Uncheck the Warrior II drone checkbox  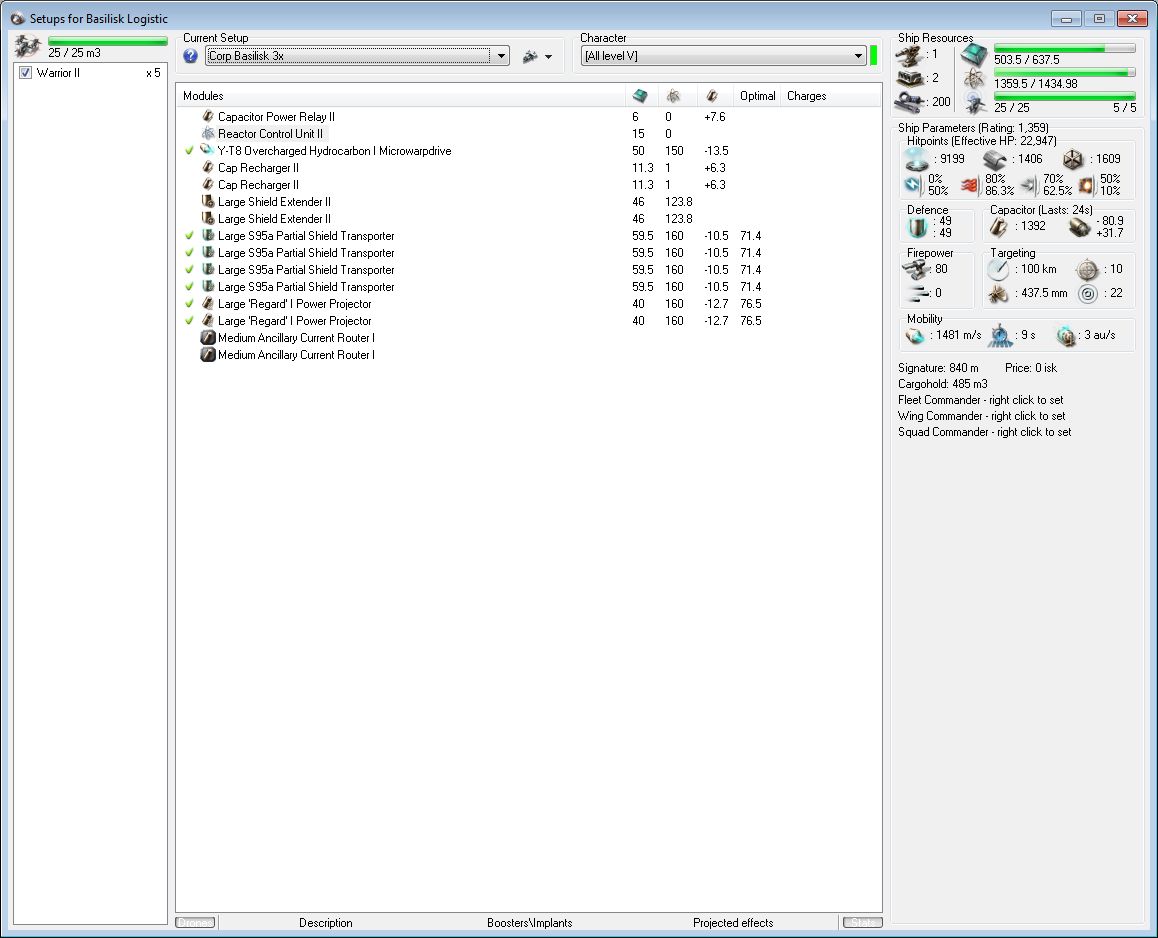click(26, 72)
